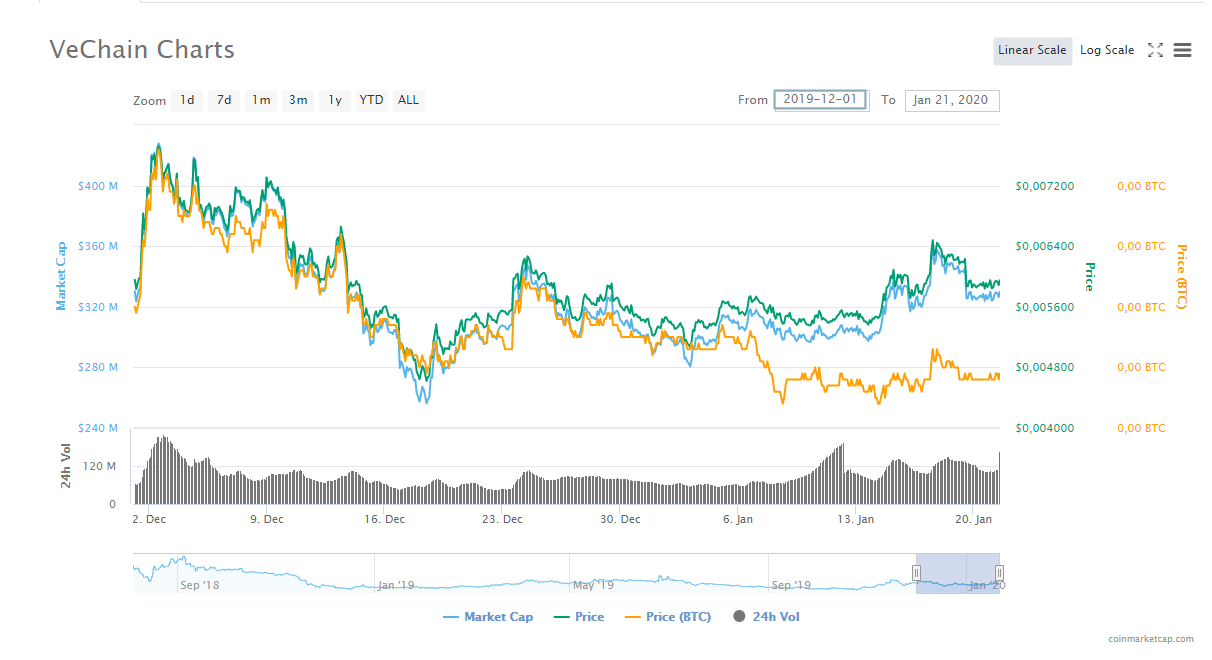Click the To date field Jan 21, 2020
This screenshot has width=1212, height=660.
tap(952, 100)
